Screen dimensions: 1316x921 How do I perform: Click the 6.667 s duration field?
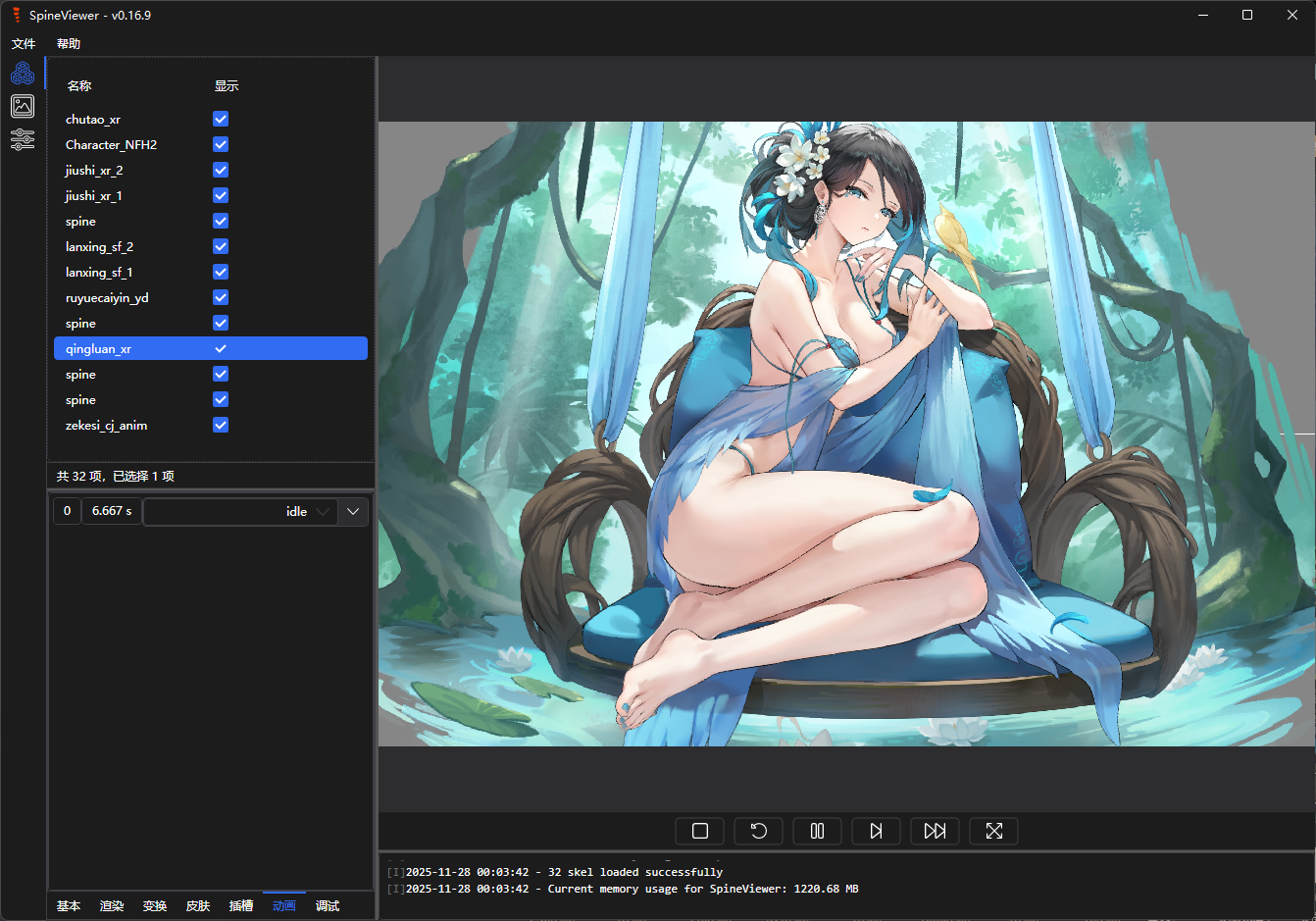click(x=112, y=511)
